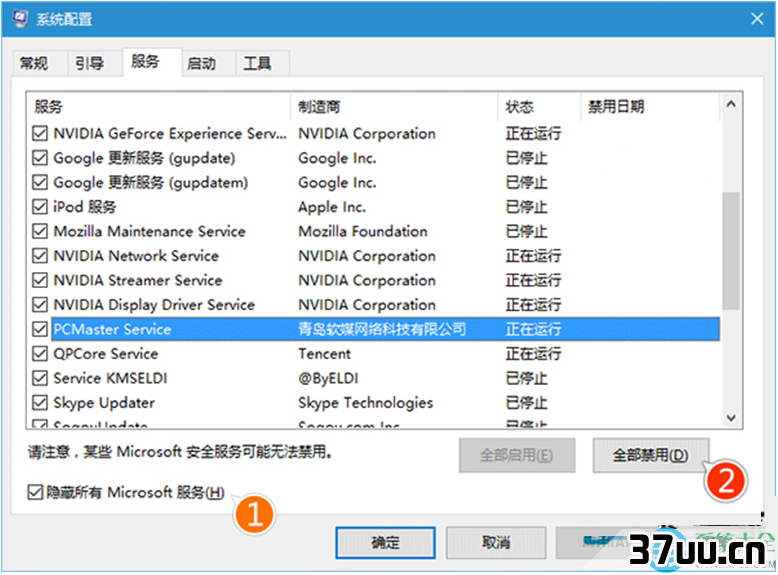Screen dimensions: 778x575
Task: Uncheck Google 更新服务 (gupdate) checkbox
Action: [40, 158]
